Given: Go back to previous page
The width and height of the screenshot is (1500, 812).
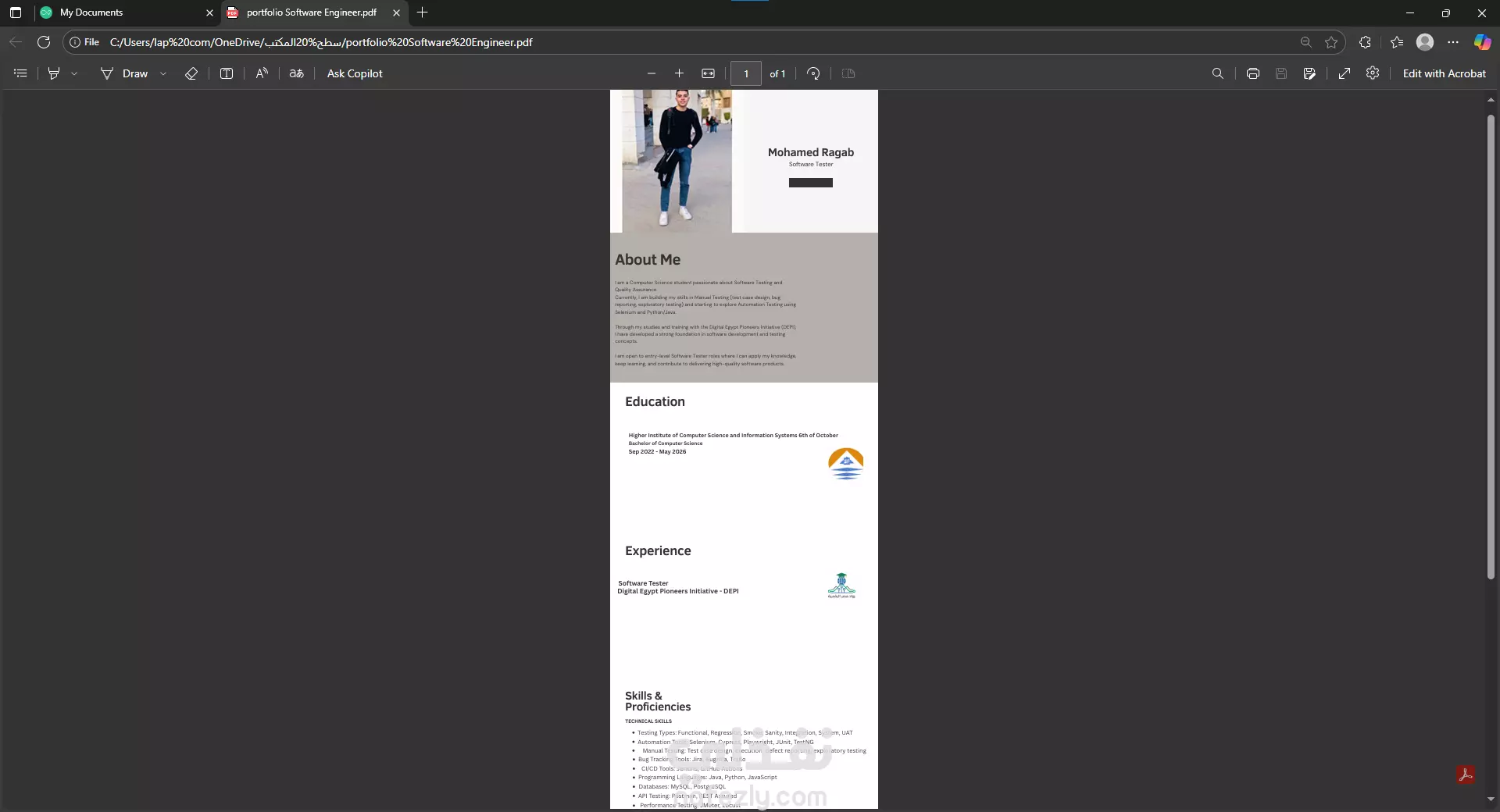Looking at the screenshot, I should (x=16, y=42).
